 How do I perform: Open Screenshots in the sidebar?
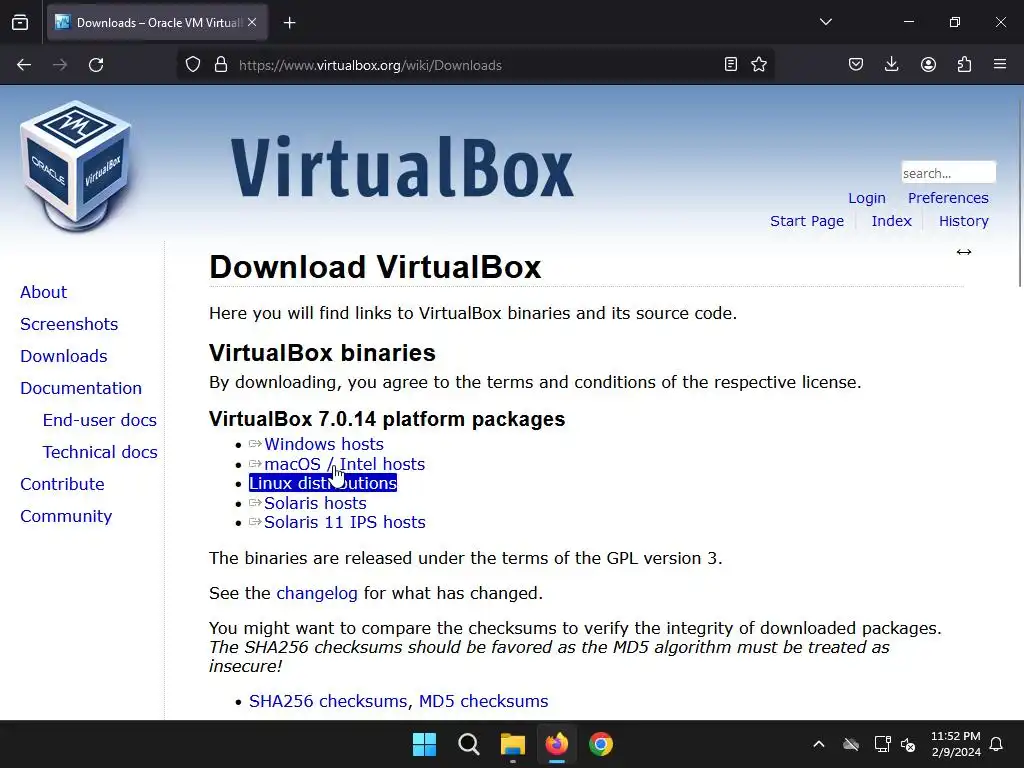69,324
